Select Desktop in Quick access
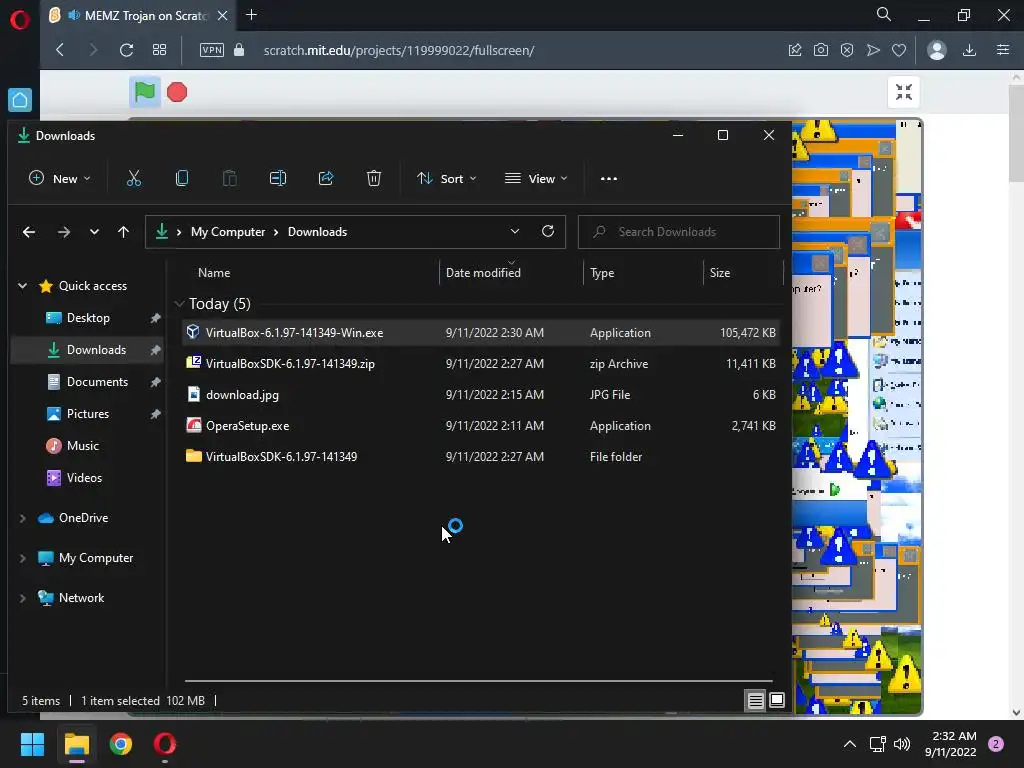The width and height of the screenshot is (1024, 768). coord(88,318)
